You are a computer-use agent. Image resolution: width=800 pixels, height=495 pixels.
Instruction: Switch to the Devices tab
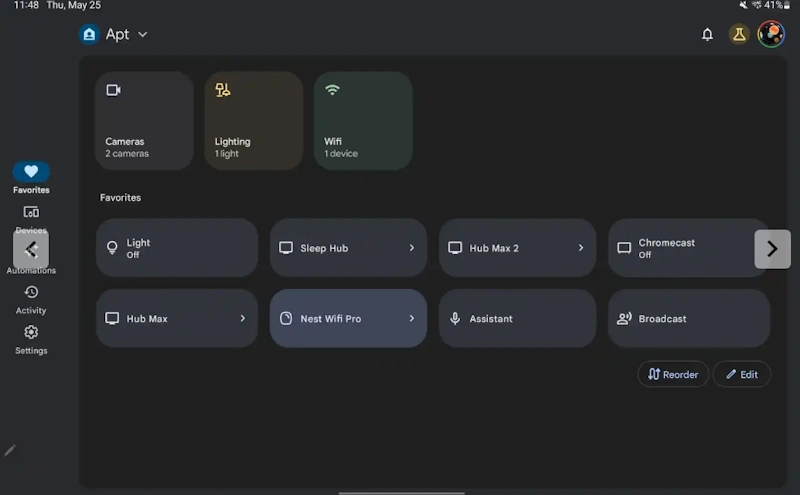(31, 219)
